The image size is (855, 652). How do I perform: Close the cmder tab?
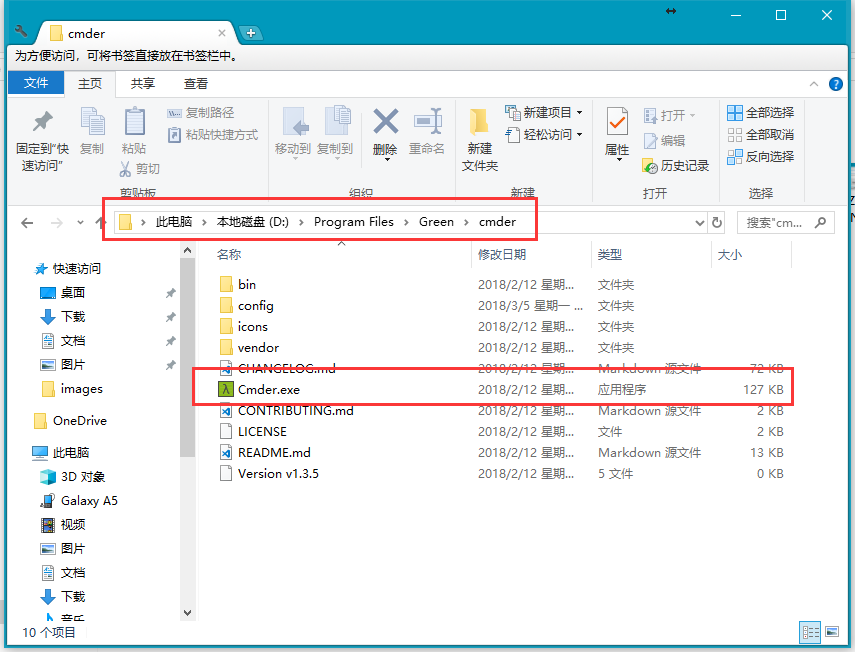click(222, 33)
